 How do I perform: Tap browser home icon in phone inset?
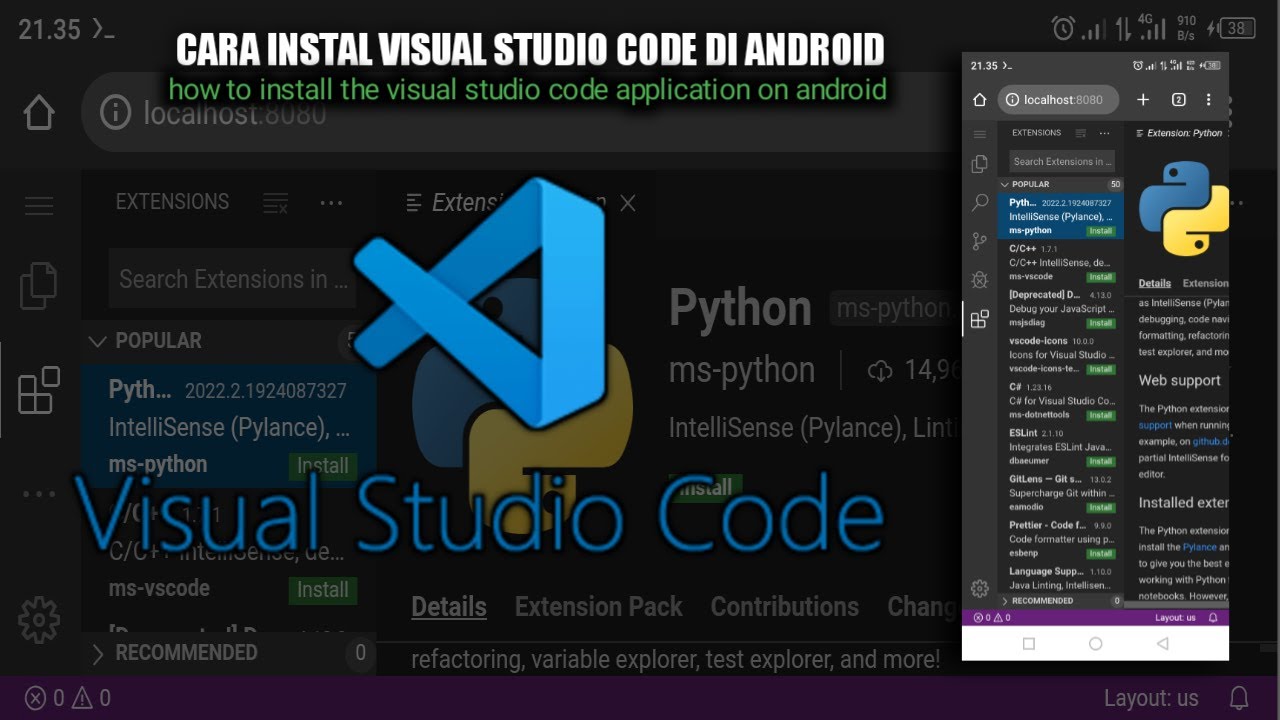pos(980,100)
